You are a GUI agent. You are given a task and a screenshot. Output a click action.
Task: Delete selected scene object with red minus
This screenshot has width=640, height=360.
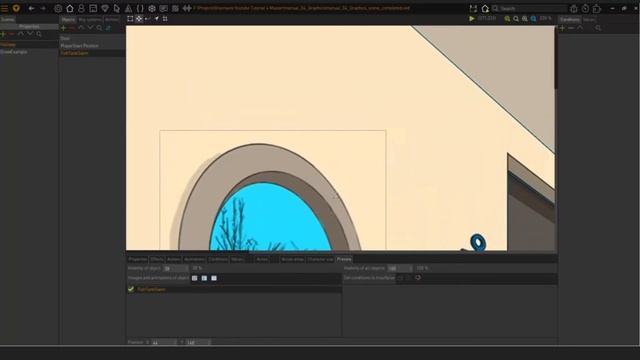[x=72, y=28]
